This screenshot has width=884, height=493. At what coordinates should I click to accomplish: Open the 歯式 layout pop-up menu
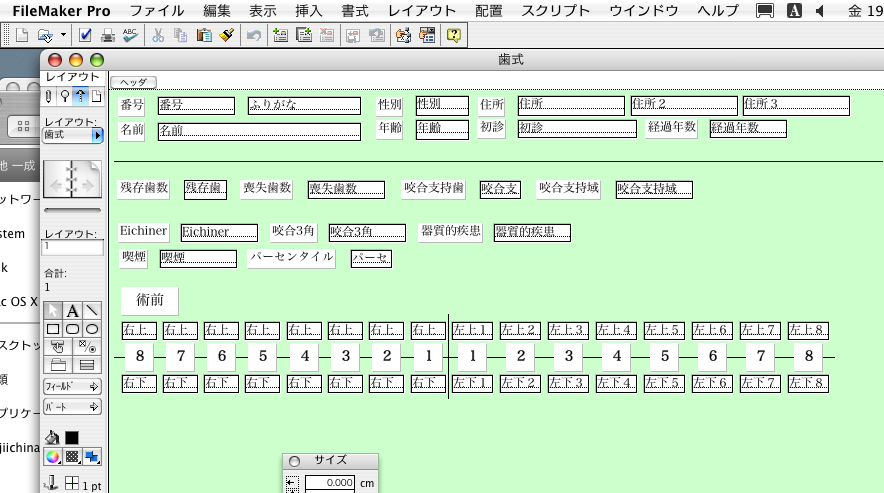(73, 135)
